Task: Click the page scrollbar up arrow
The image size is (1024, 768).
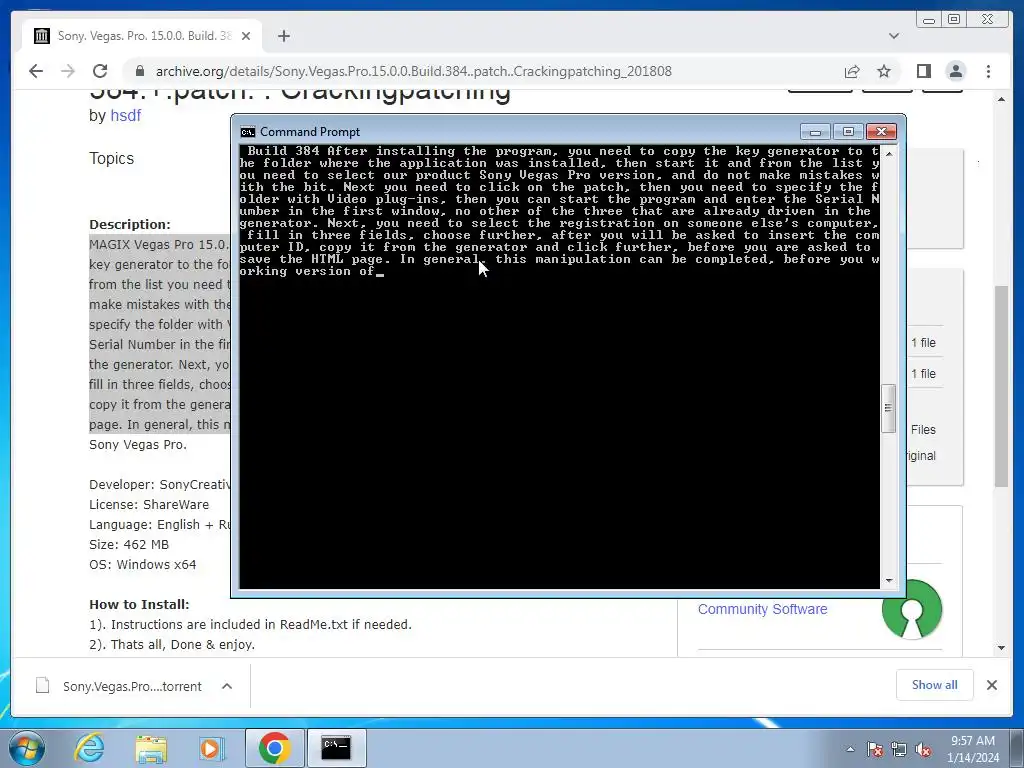Action: (1001, 100)
